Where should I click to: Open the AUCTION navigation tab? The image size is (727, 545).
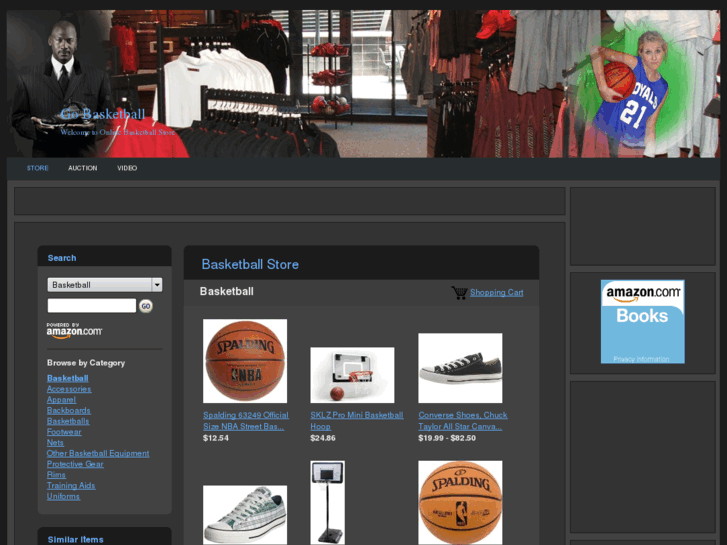click(x=83, y=168)
